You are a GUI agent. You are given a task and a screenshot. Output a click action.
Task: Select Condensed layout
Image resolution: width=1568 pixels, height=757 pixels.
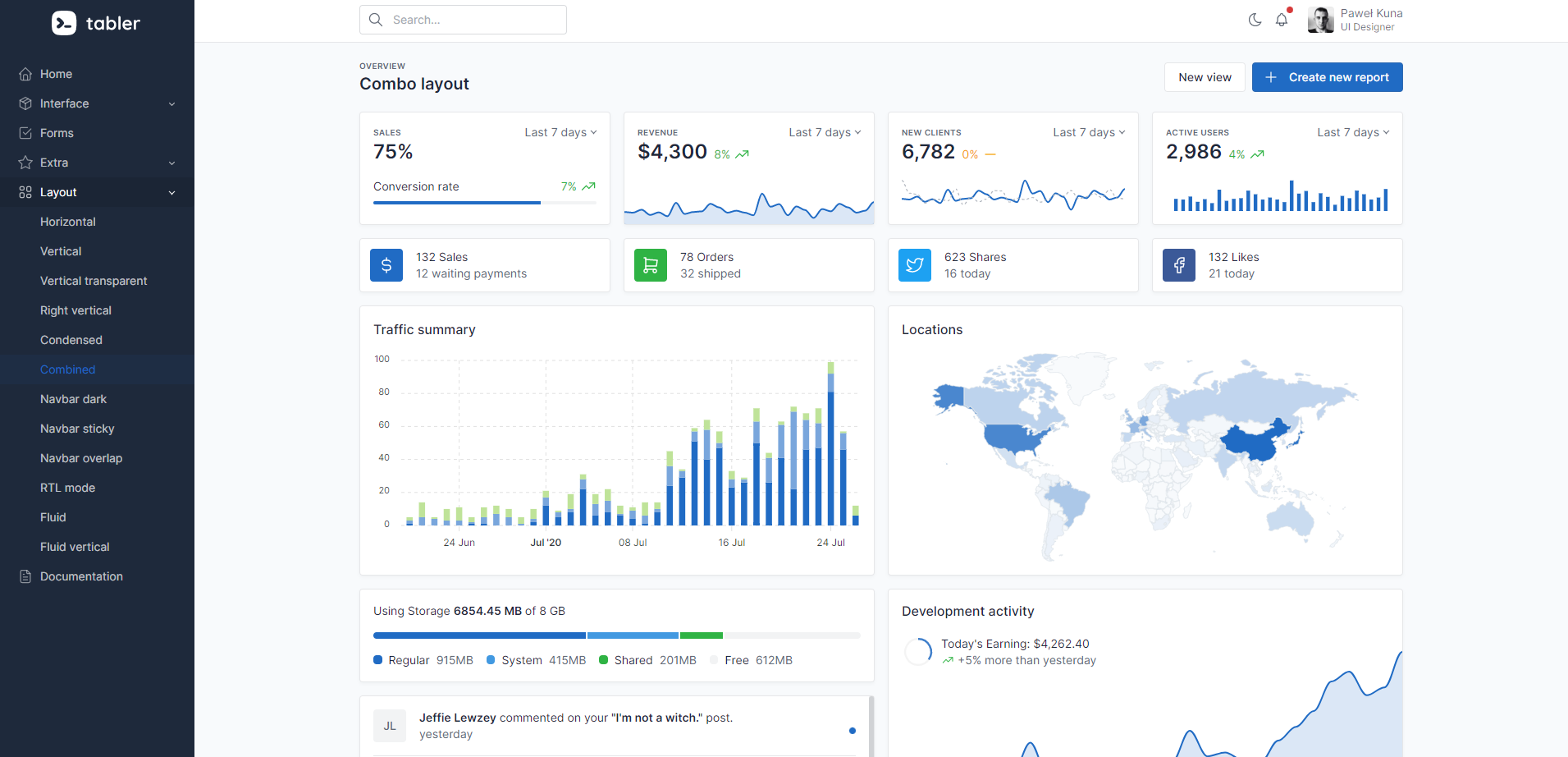tap(97, 340)
